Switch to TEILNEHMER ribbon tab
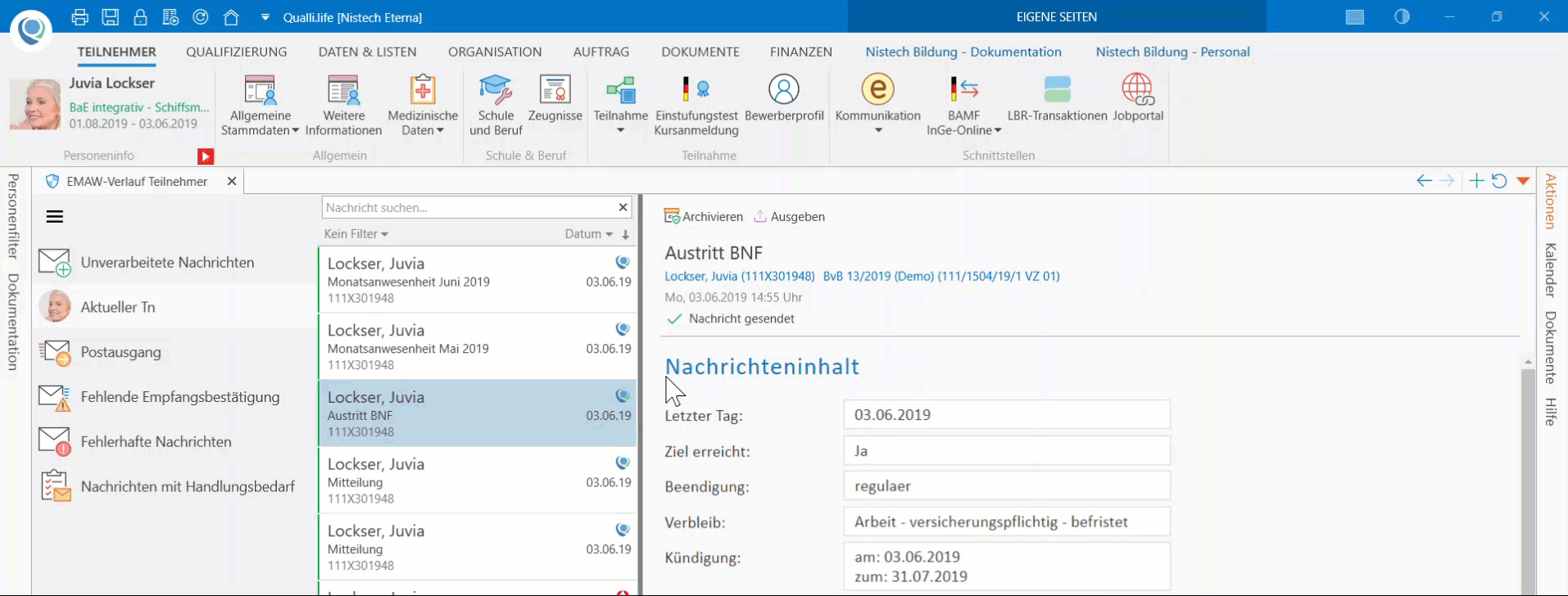This screenshot has height=596, width=1568. click(x=116, y=52)
